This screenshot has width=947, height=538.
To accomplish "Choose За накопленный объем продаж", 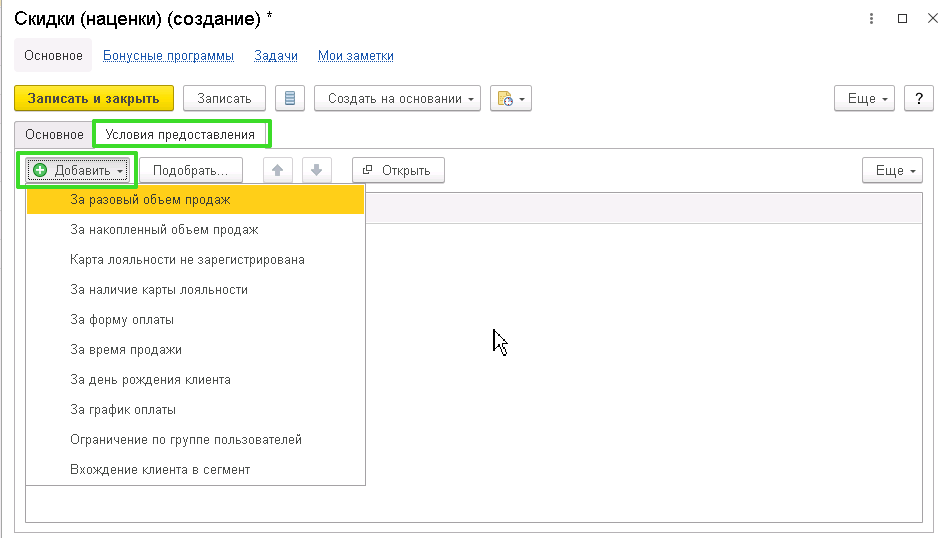I will (x=196, y=229).
